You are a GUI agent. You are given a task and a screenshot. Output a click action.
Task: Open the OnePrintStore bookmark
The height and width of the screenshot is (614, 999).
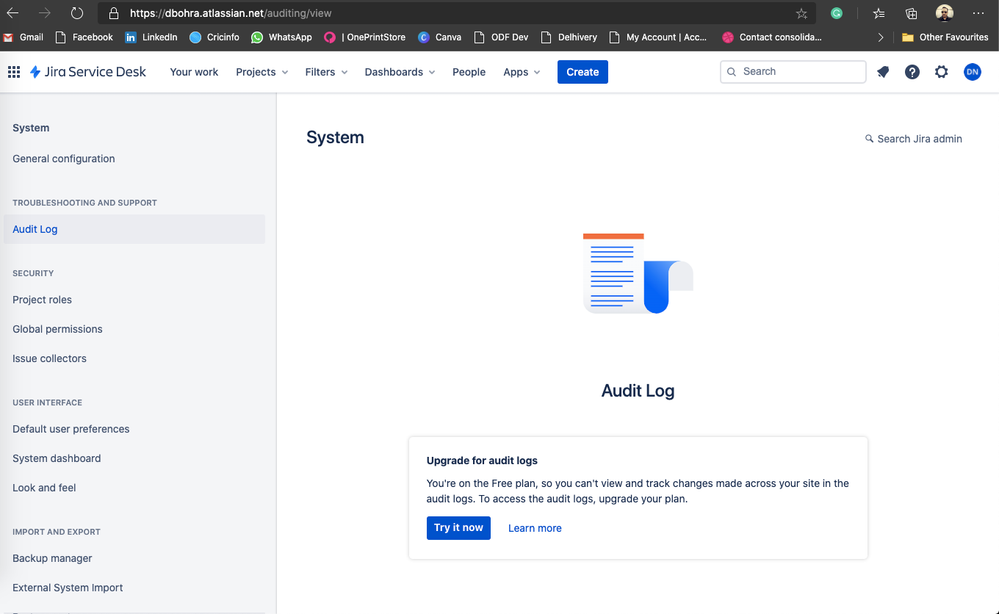365,37
